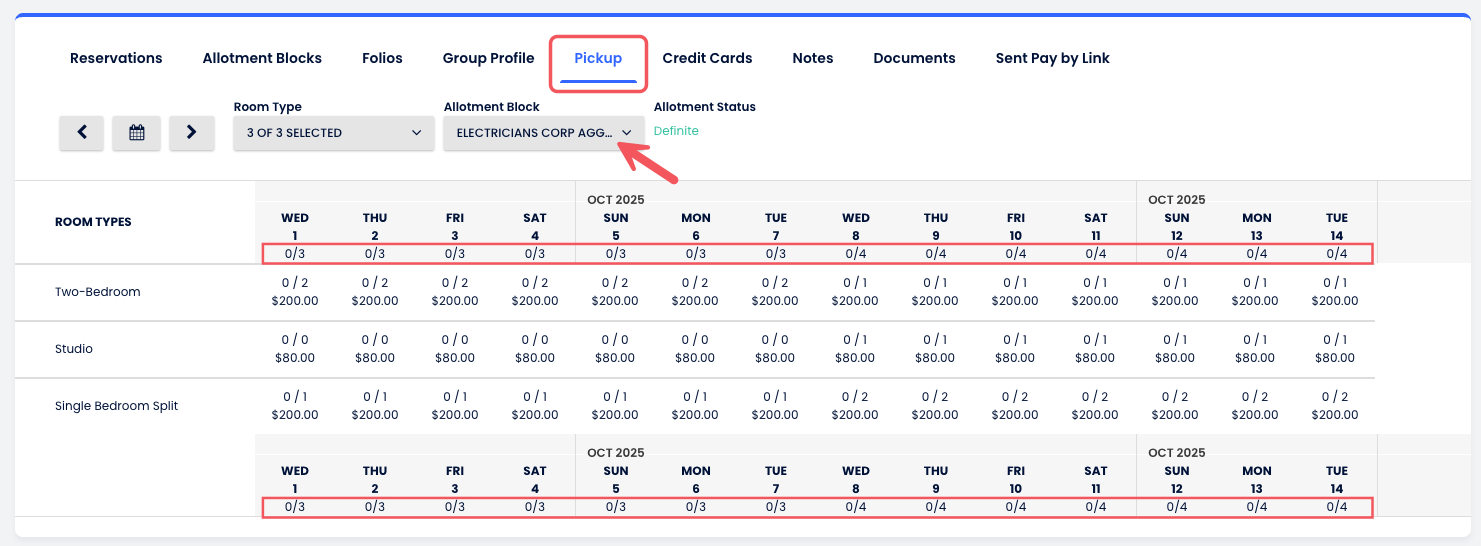
Task: Select the Pickup tab
Action: 598,58
